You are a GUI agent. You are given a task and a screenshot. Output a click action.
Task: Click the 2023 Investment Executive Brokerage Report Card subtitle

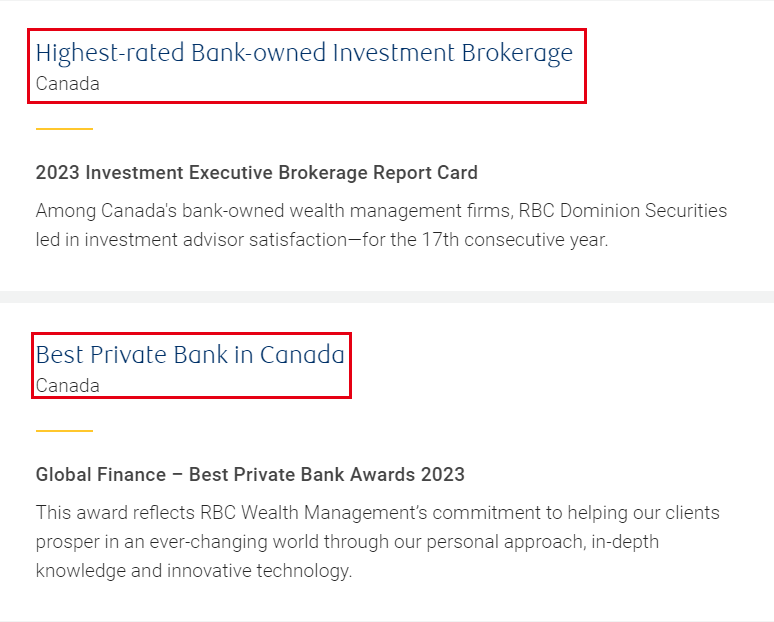click(x=257, y=173)
